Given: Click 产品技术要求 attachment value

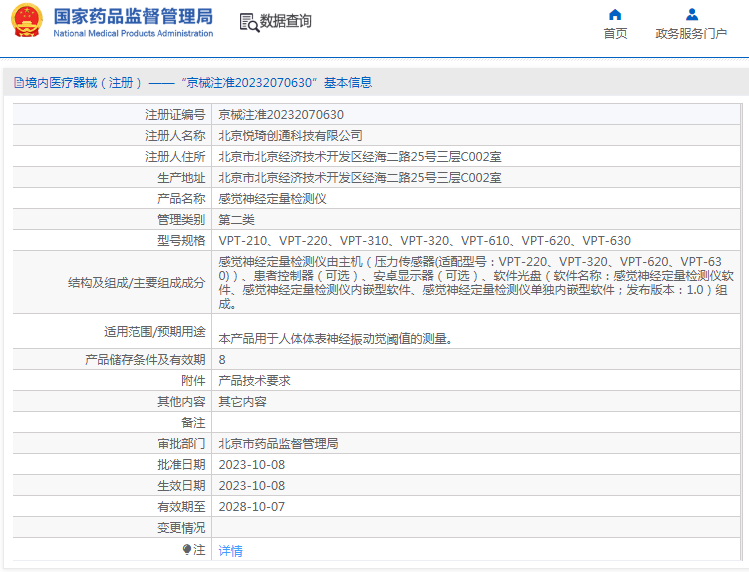Looking at the screenshot, I should point(255,380).
